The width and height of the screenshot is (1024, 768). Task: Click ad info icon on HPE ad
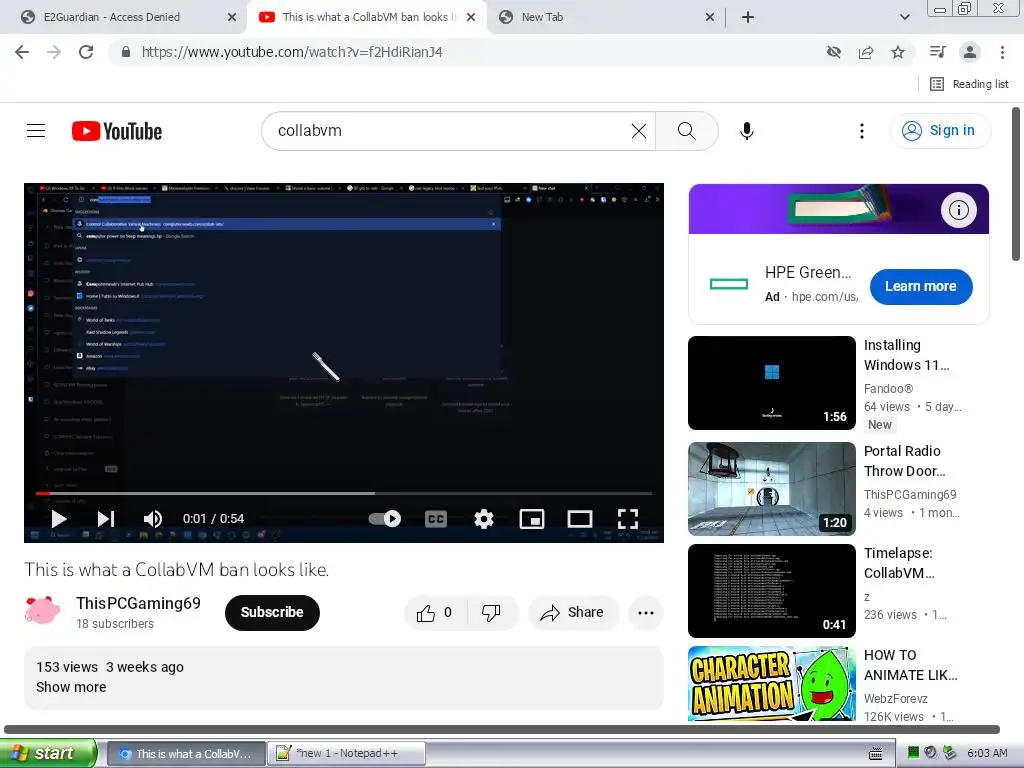[x=958, y=210]
